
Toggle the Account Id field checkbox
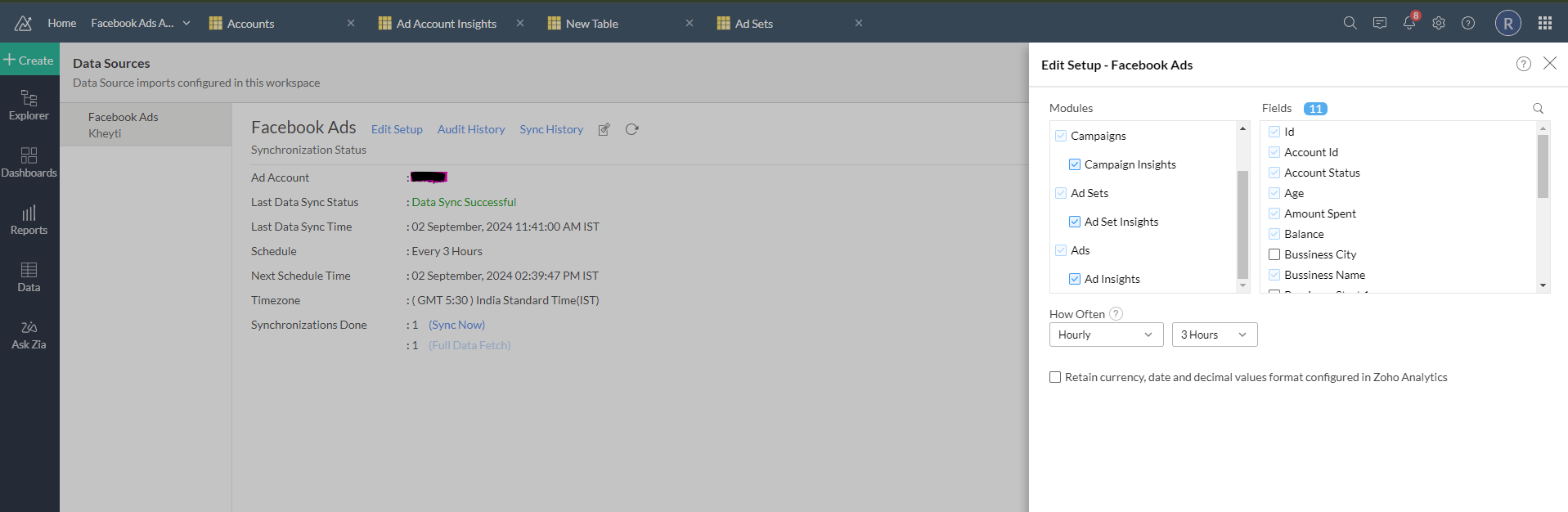click(1274, 152)
